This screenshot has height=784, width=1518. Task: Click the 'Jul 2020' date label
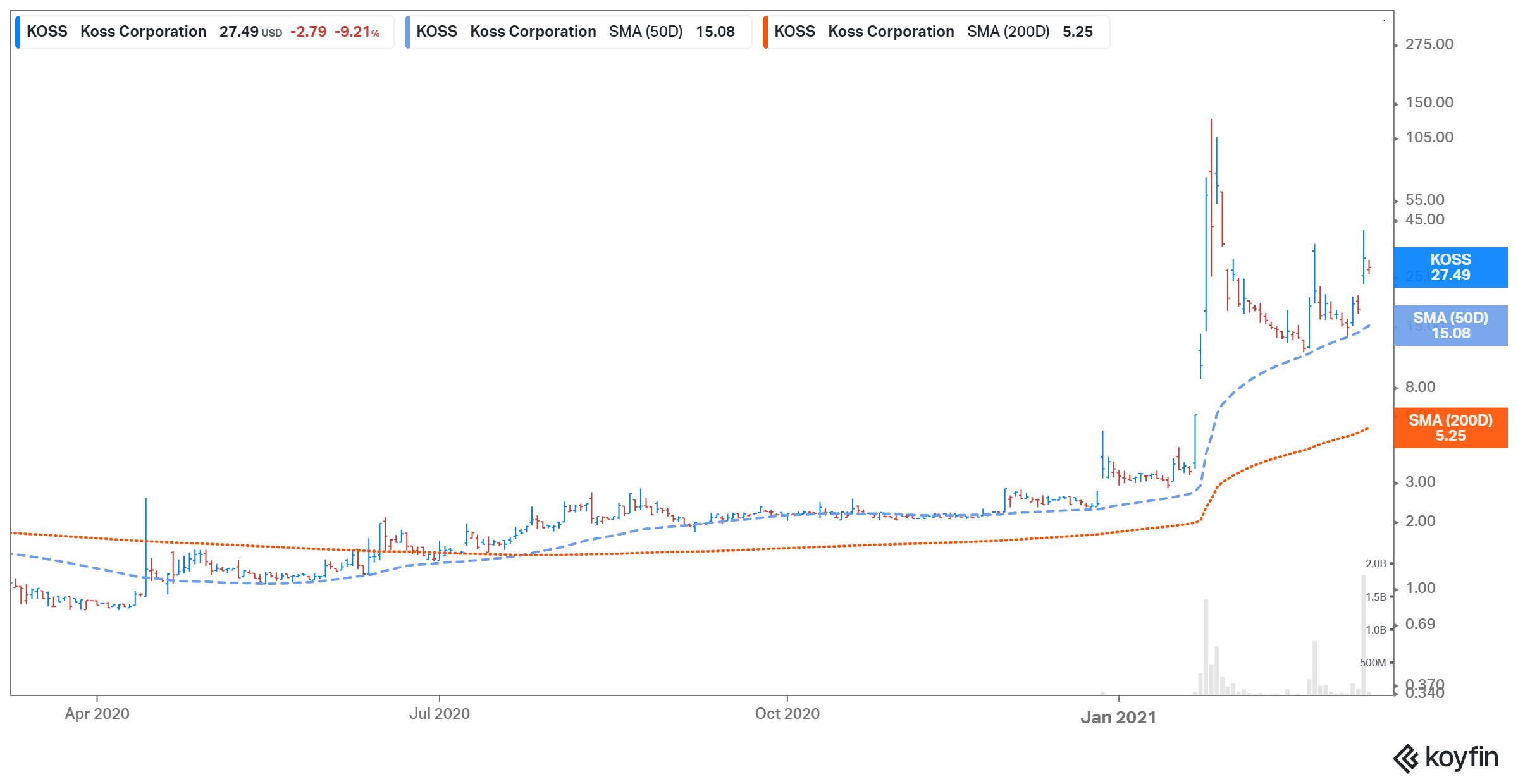point(439,714)
